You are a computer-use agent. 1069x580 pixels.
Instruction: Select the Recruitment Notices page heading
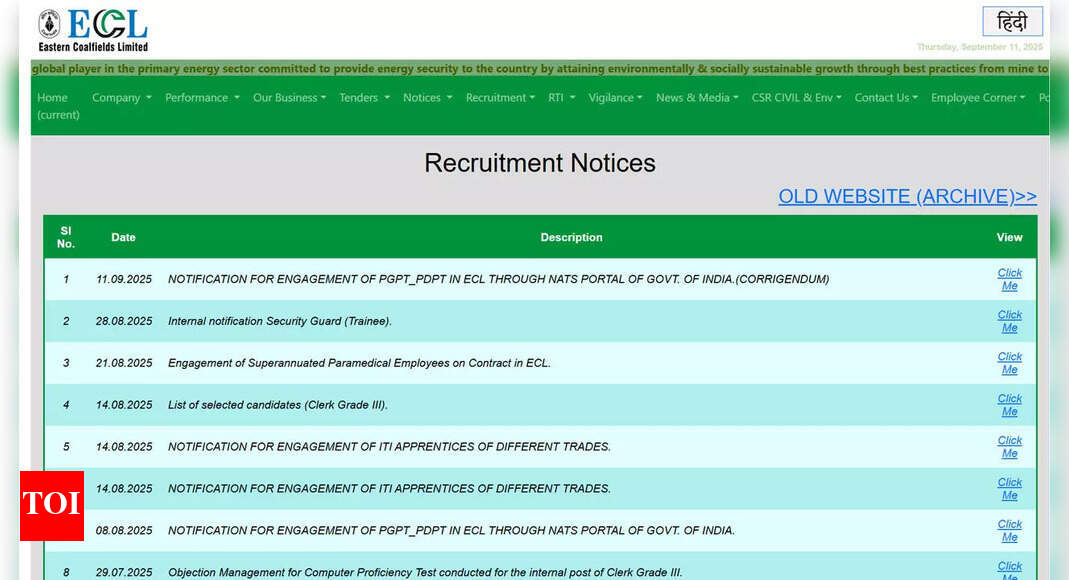point(540,163)
